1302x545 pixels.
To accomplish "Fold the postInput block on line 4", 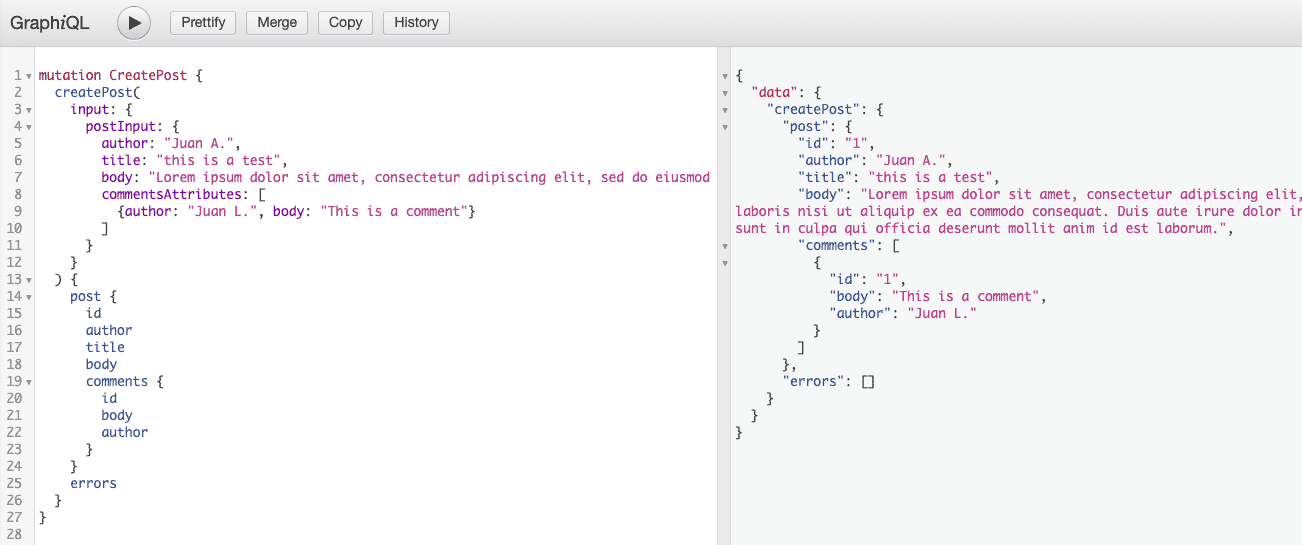I will 29,127.
